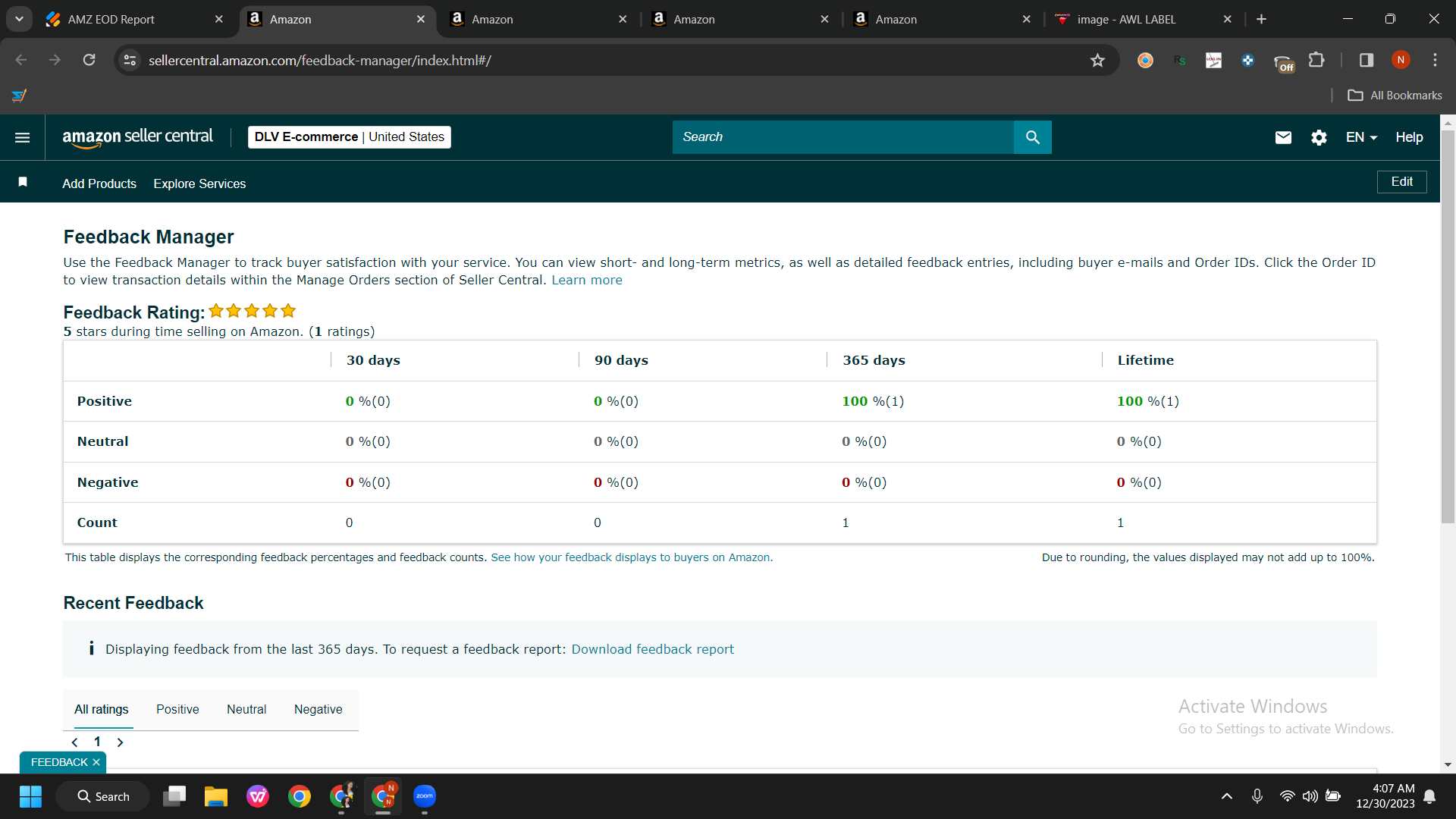The height and width of the screenshot is (819, 1456).
Task: Click the extension icon labeled Off
Action: coord(1283,62)
